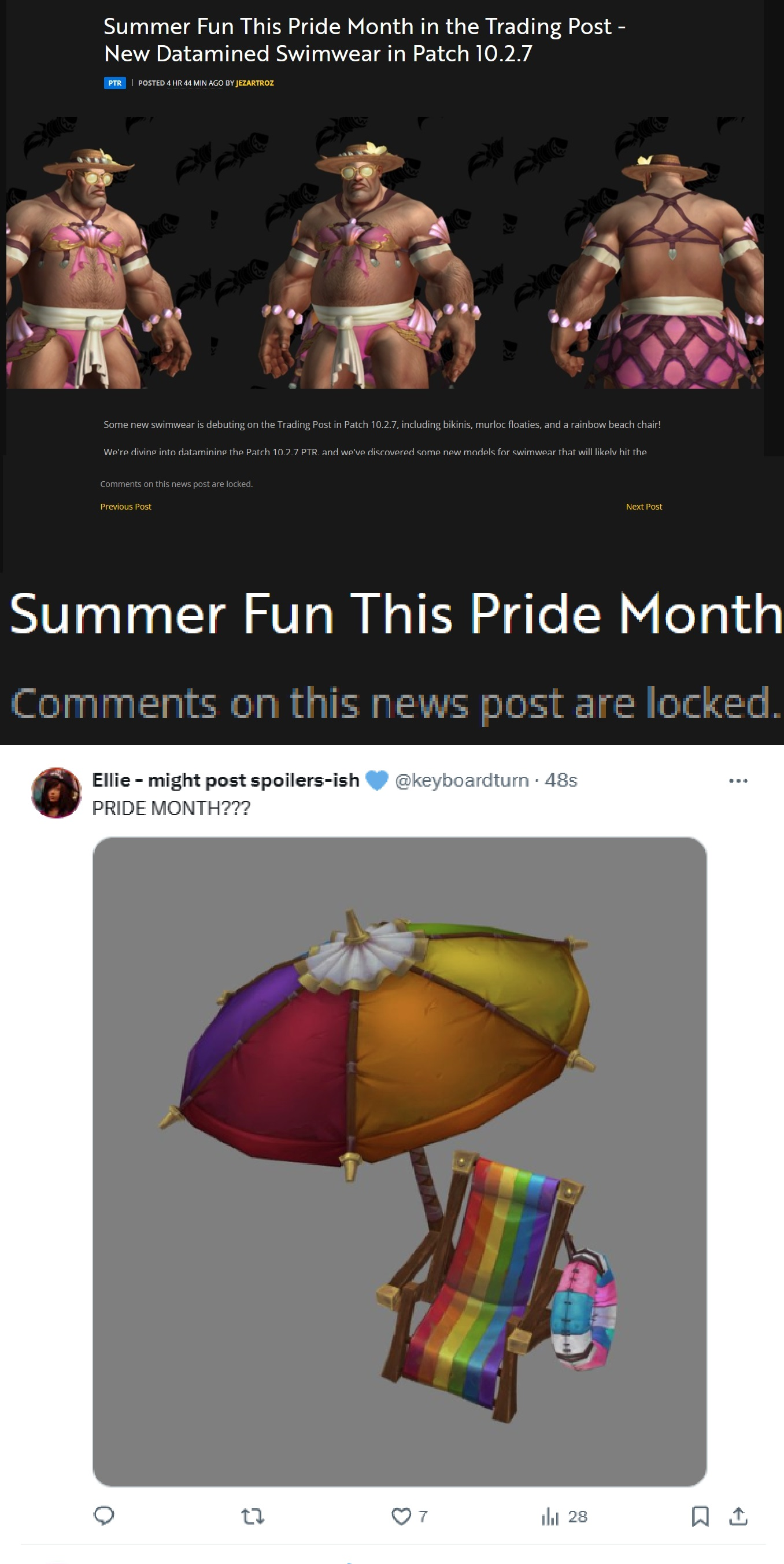Screen dimensions: 784x1564
Task: Open the three-dot more options menu
Action: pos(738,781)
